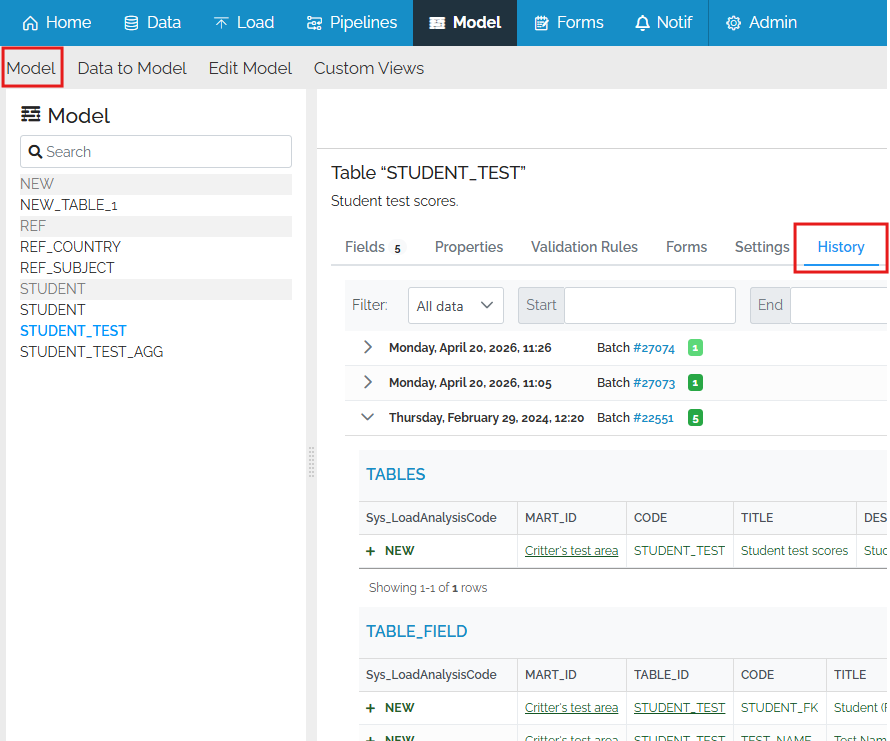Open Batch #22551 link

[653, 418]
